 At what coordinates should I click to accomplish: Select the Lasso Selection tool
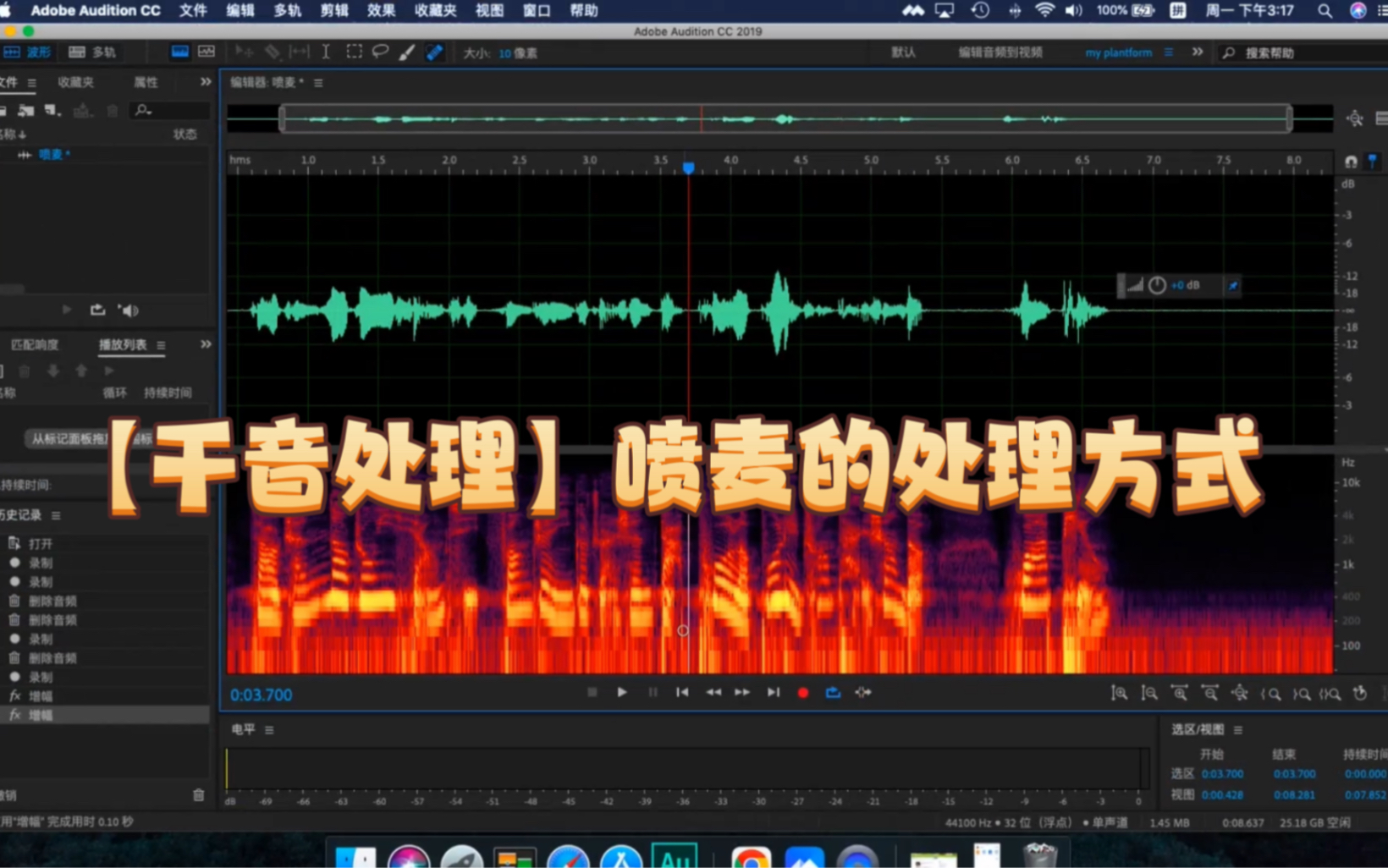coord(381,52)
